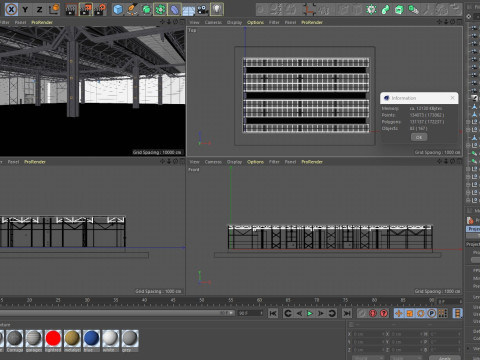Click zoom-view icon in Front viewport header
This screenshot has width=480, height=360.
point(446,161)
